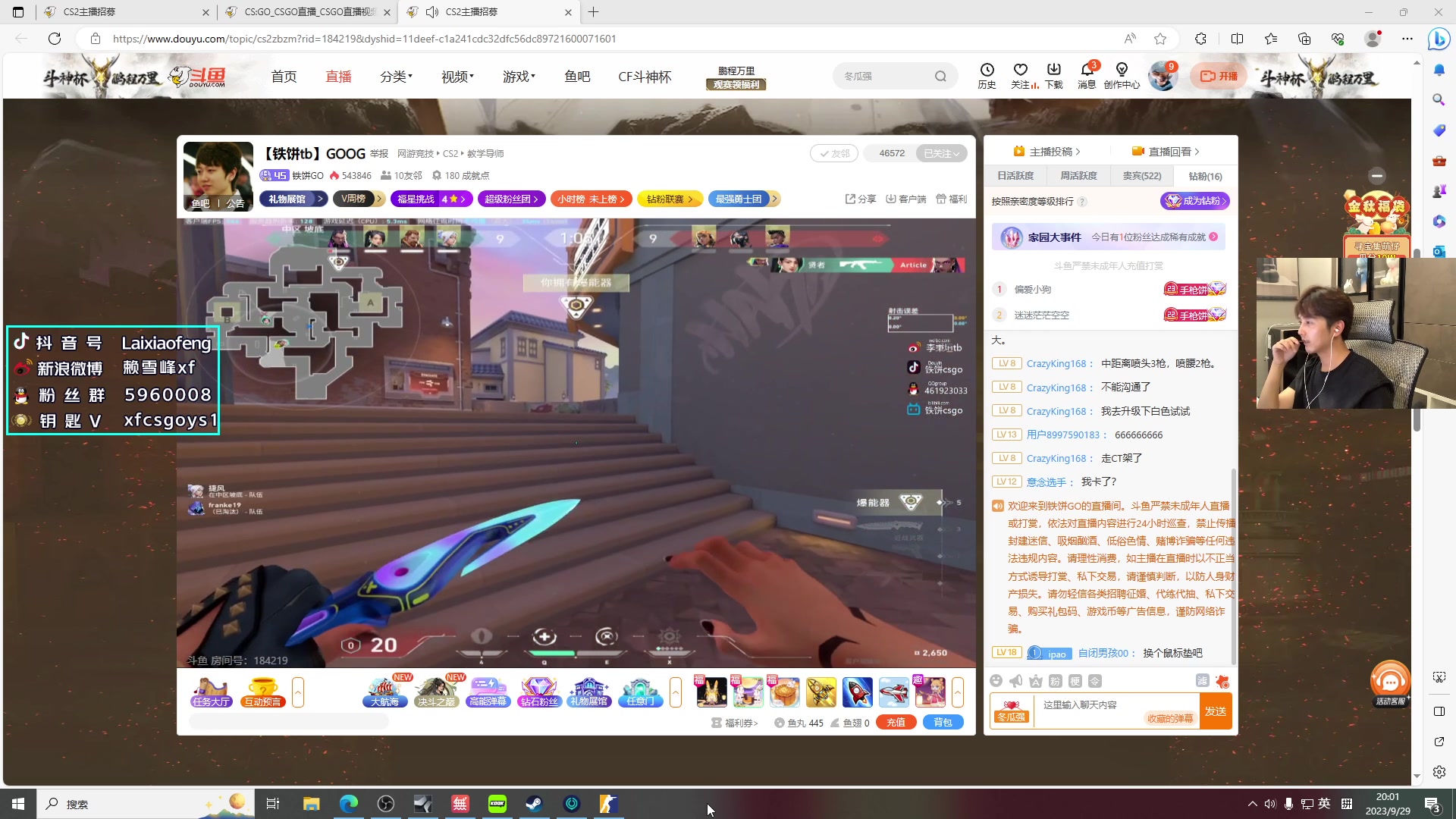Select the red rocket gift icon
The width and height of the screenshot is (1456, 819).
pyautogui.click(x=858, y=692)
